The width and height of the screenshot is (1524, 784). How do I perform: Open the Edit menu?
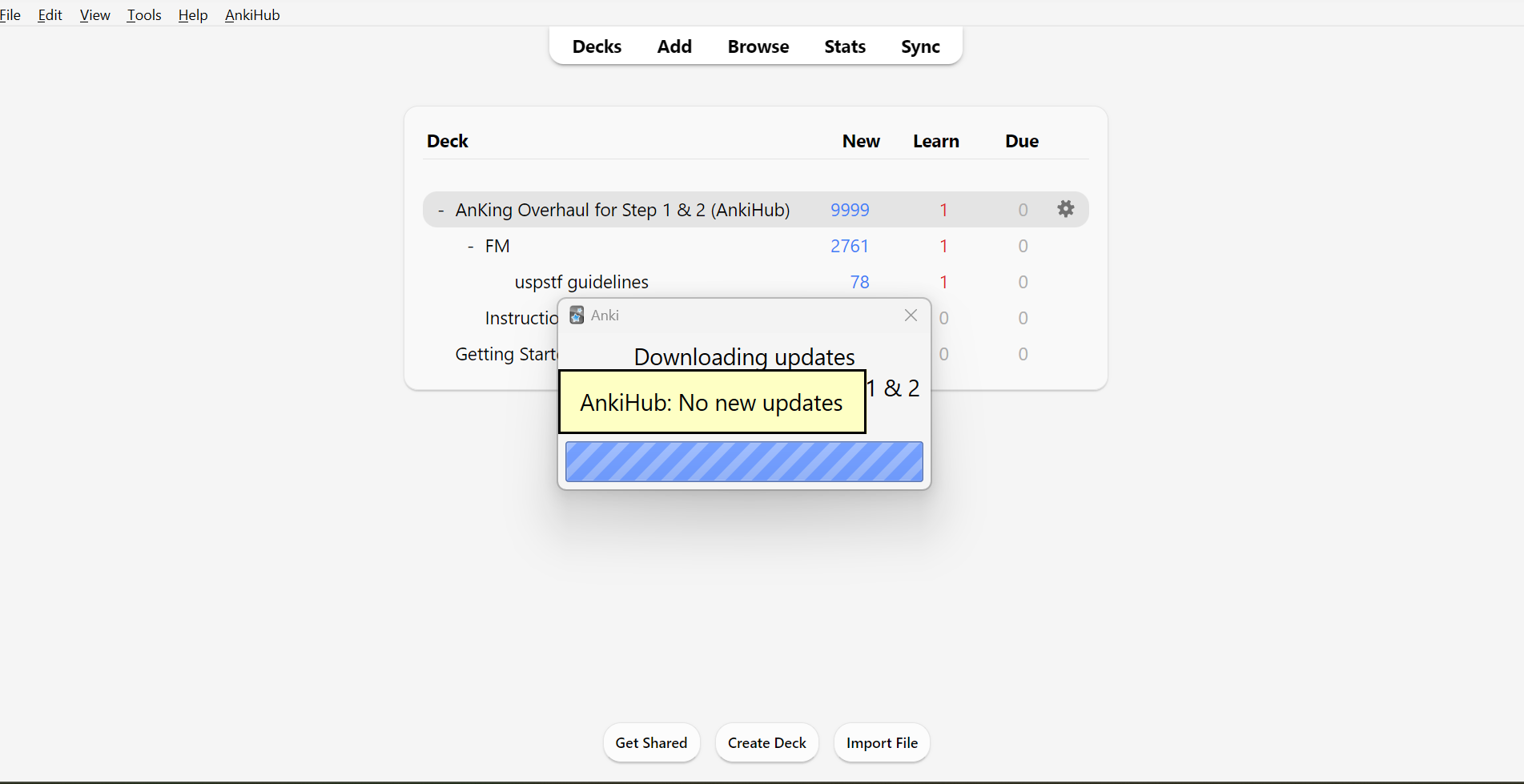[50, 15]
